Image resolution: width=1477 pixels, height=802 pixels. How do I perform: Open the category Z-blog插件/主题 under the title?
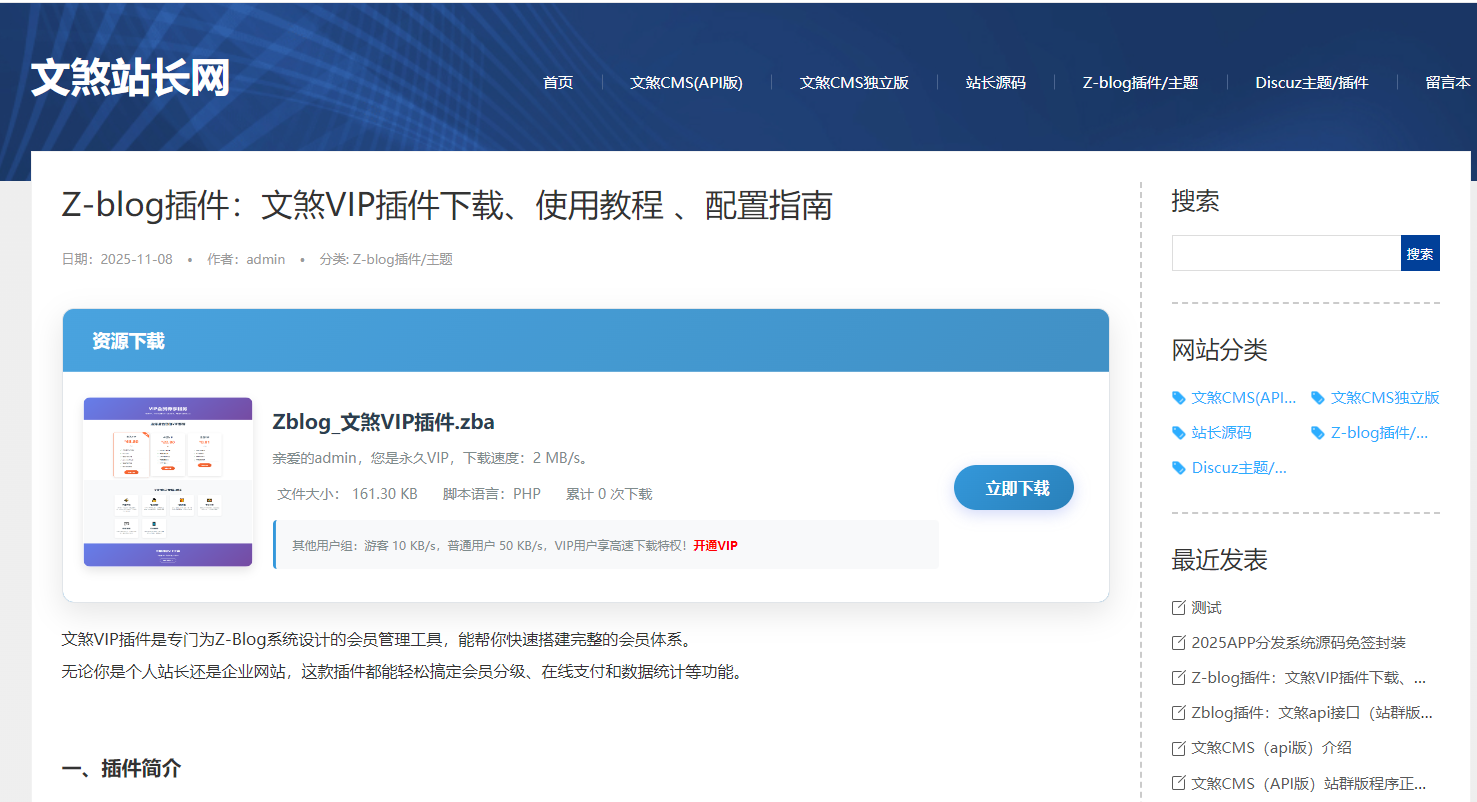(x=403, y=259)
